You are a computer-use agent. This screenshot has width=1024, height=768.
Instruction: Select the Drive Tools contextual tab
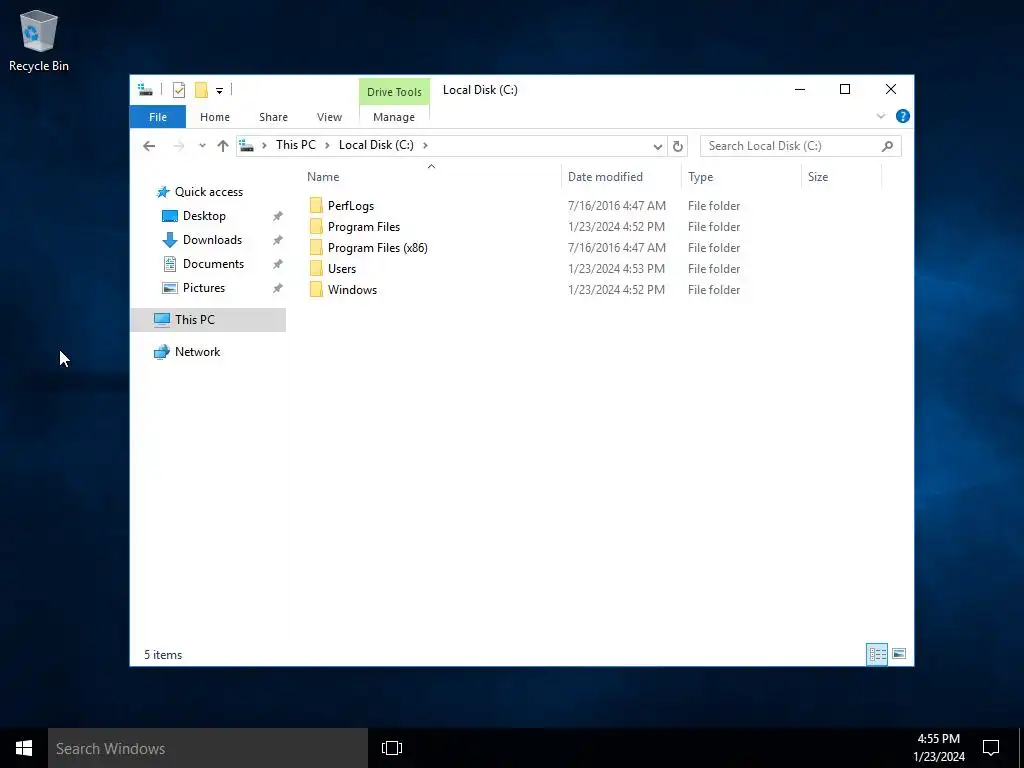point(394,92)
